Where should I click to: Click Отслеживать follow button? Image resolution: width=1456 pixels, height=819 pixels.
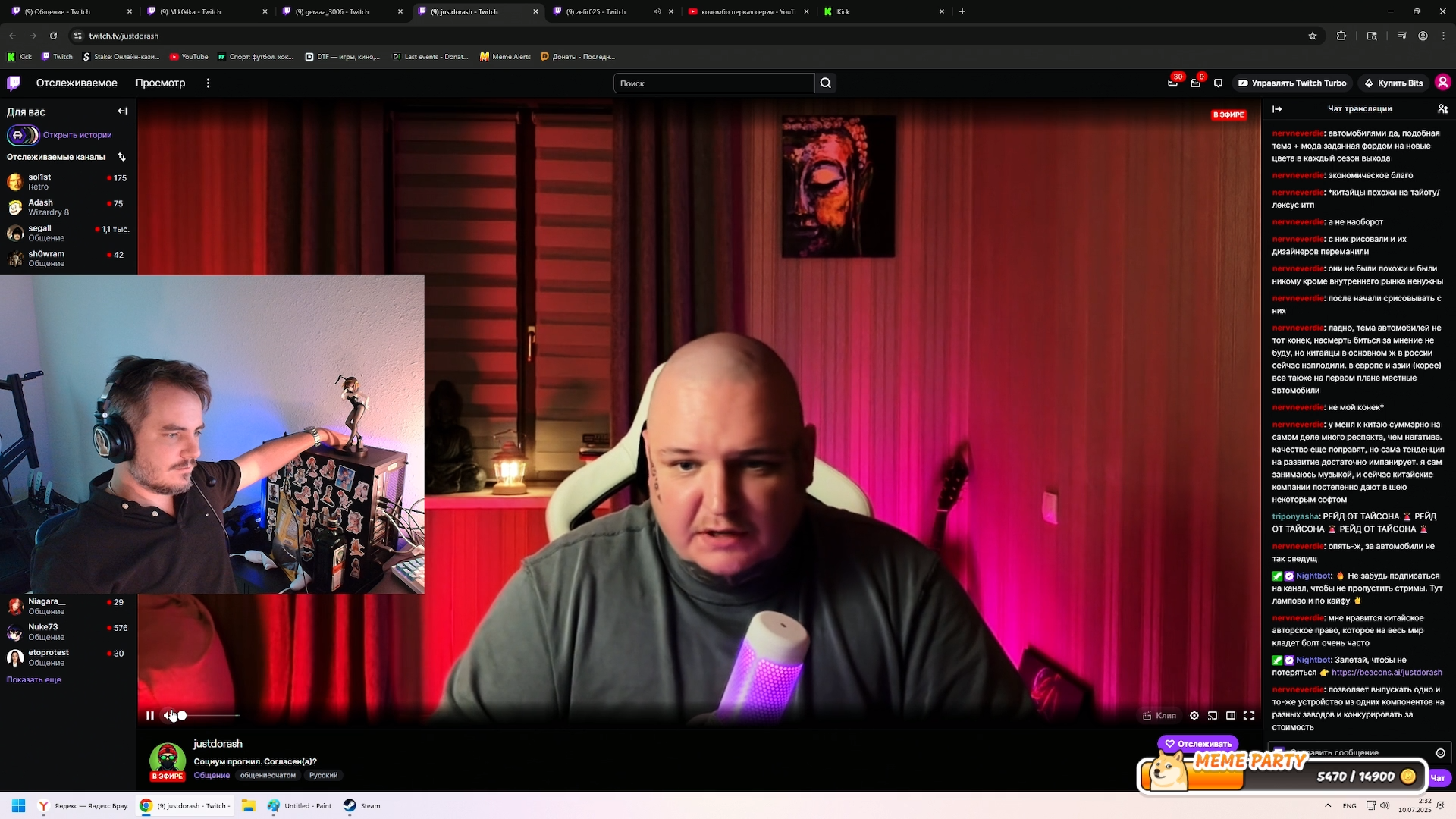coord(1198,744)
